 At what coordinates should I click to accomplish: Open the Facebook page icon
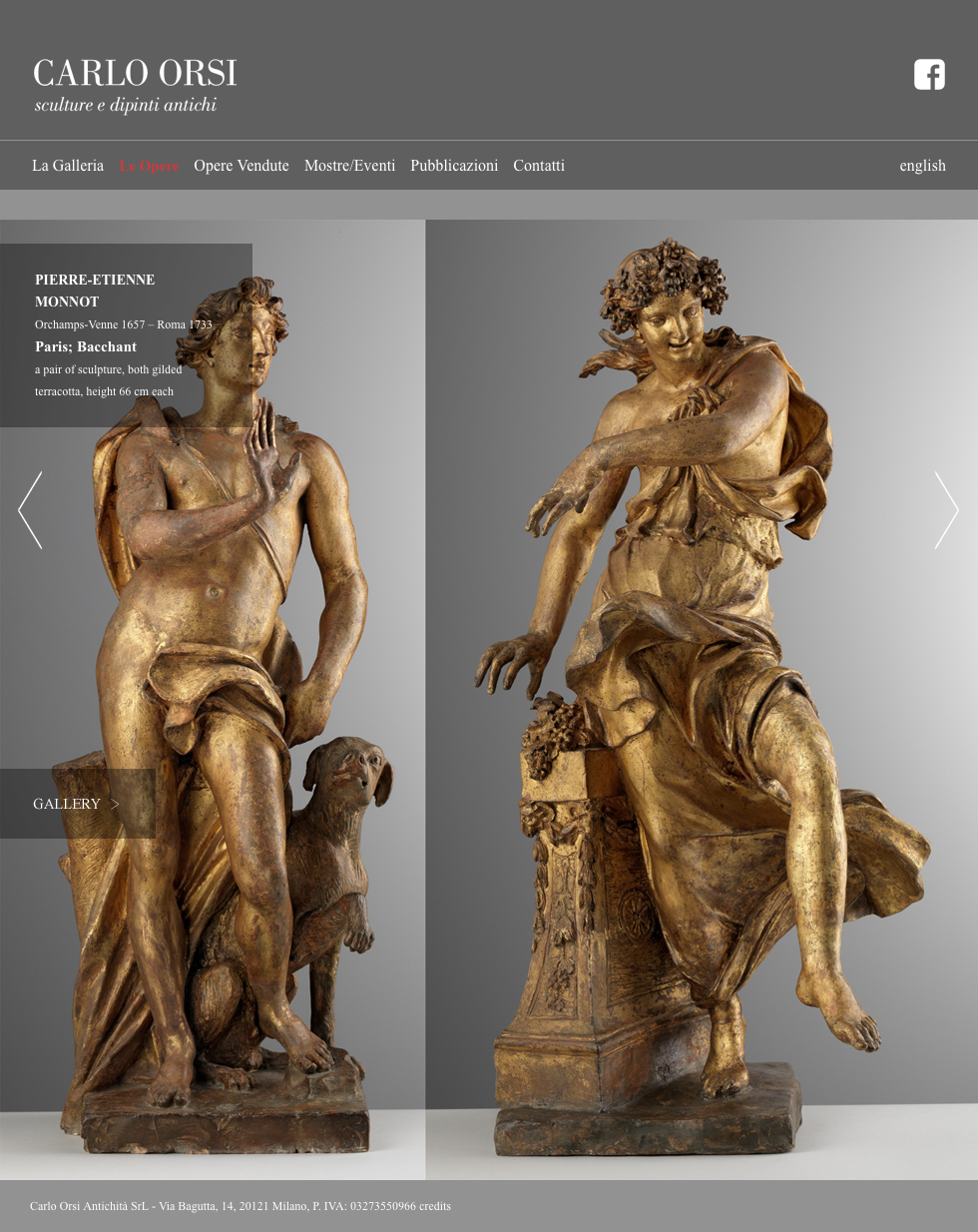(929, 75)
